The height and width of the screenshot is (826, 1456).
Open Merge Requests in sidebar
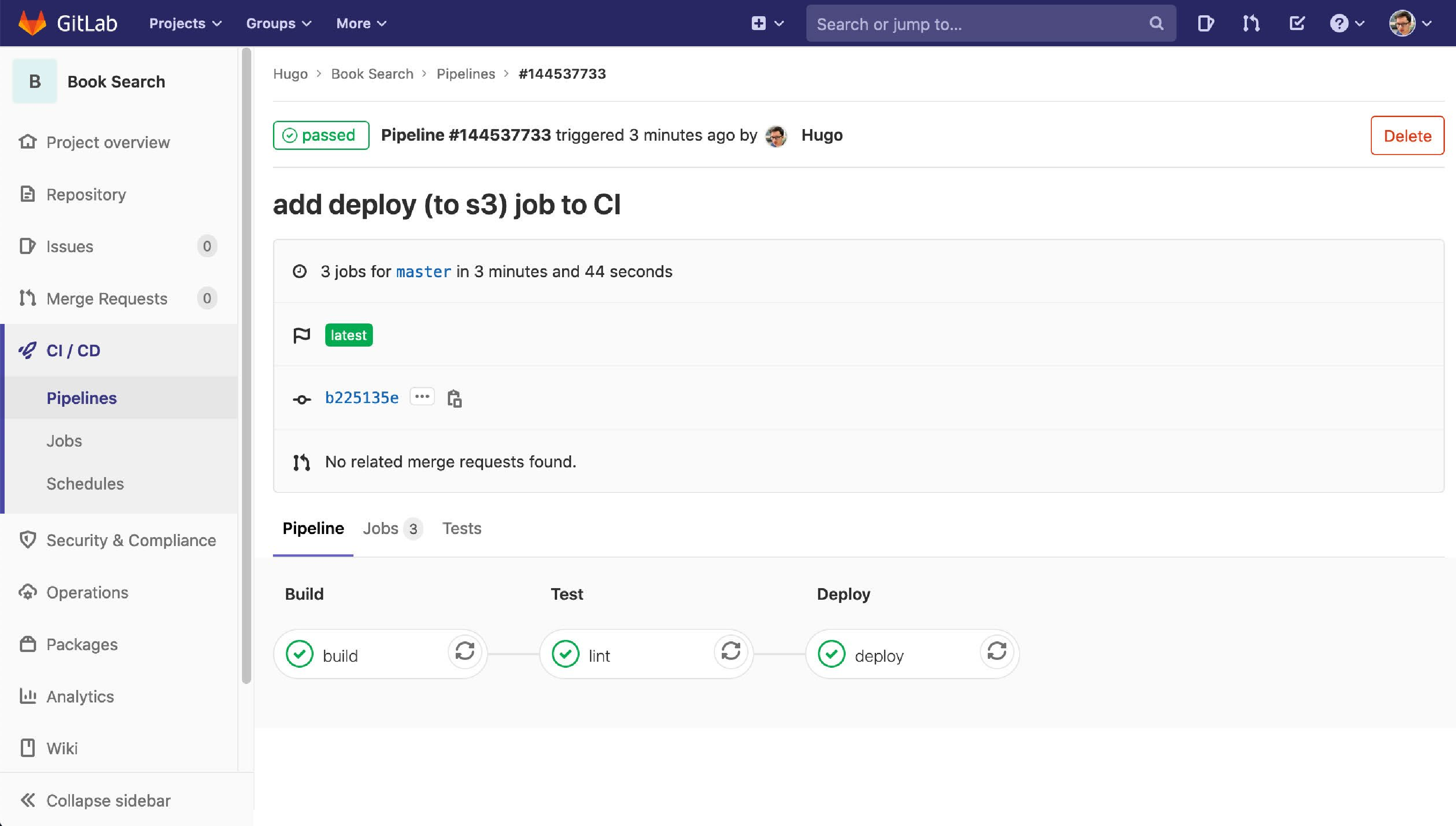click(106, 298)
